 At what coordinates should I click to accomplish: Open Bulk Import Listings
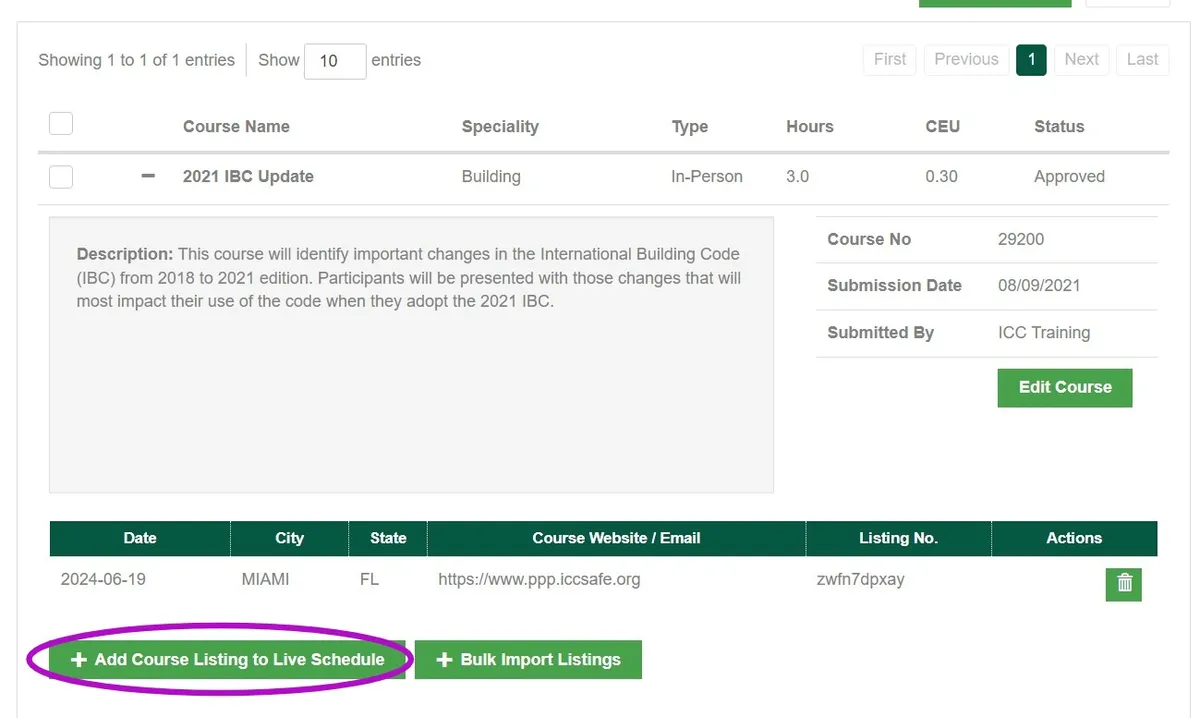pyautogui.click(x=528, y=659)
